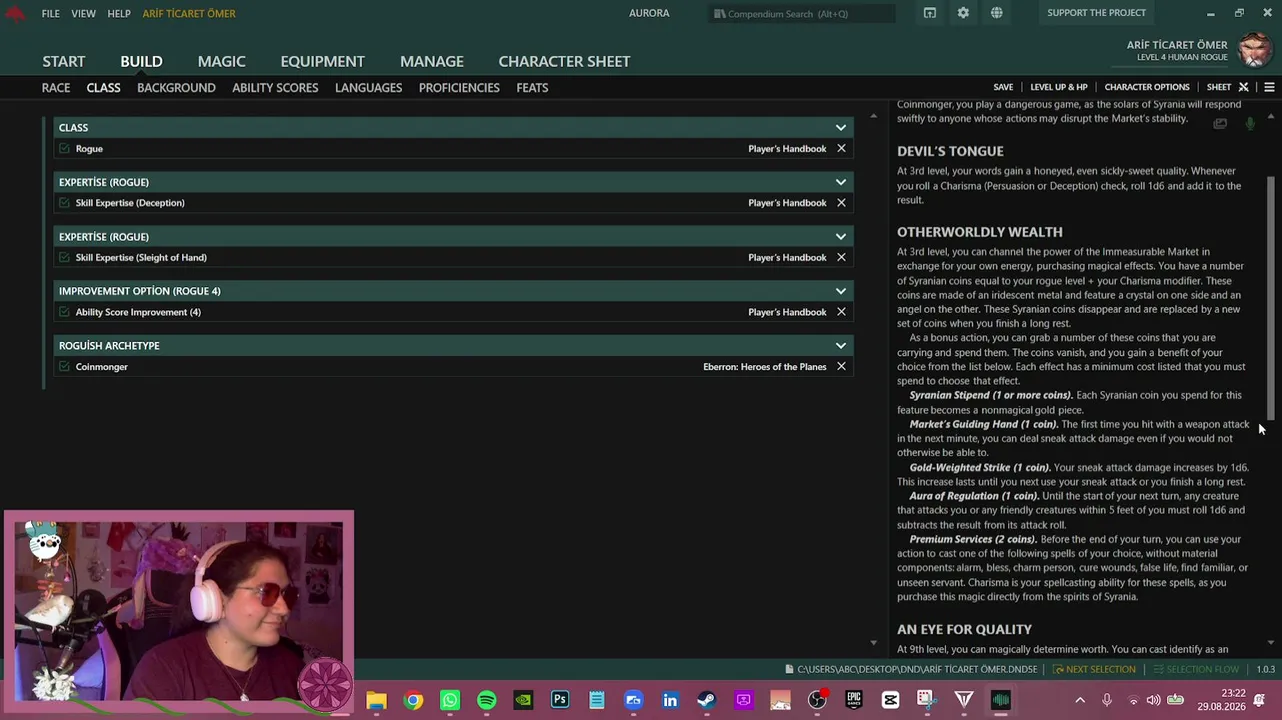Open NVIDIA app from the taskbar

point(523,700)
